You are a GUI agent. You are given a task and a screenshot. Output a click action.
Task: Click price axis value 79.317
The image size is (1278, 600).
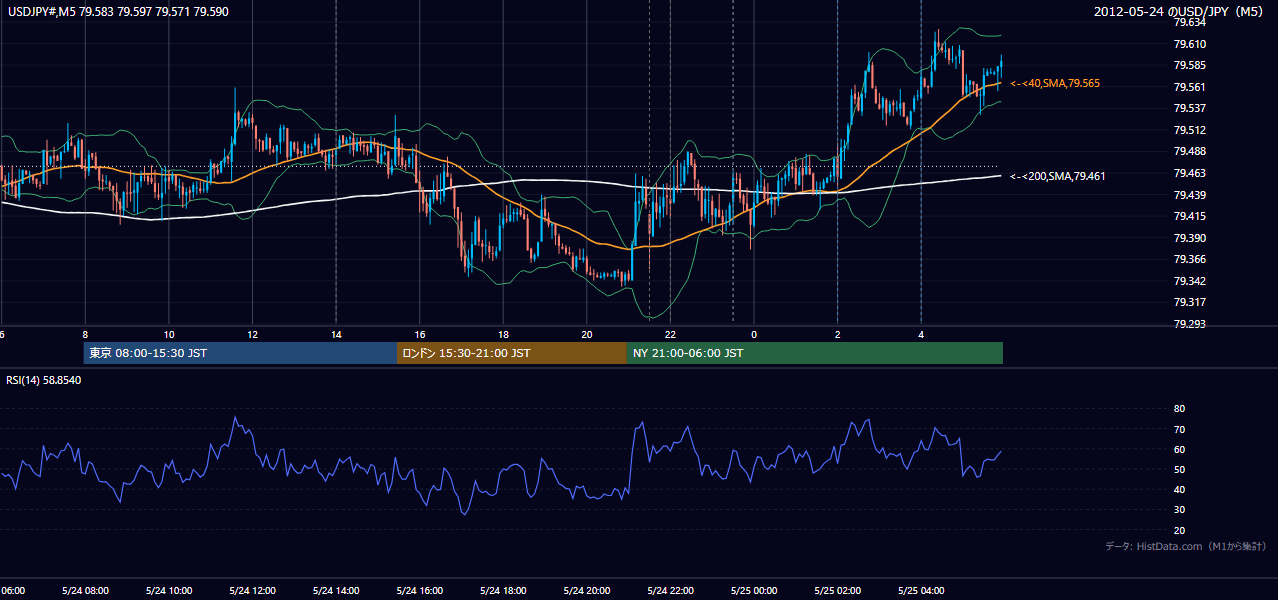click(x=1189, y=302)
